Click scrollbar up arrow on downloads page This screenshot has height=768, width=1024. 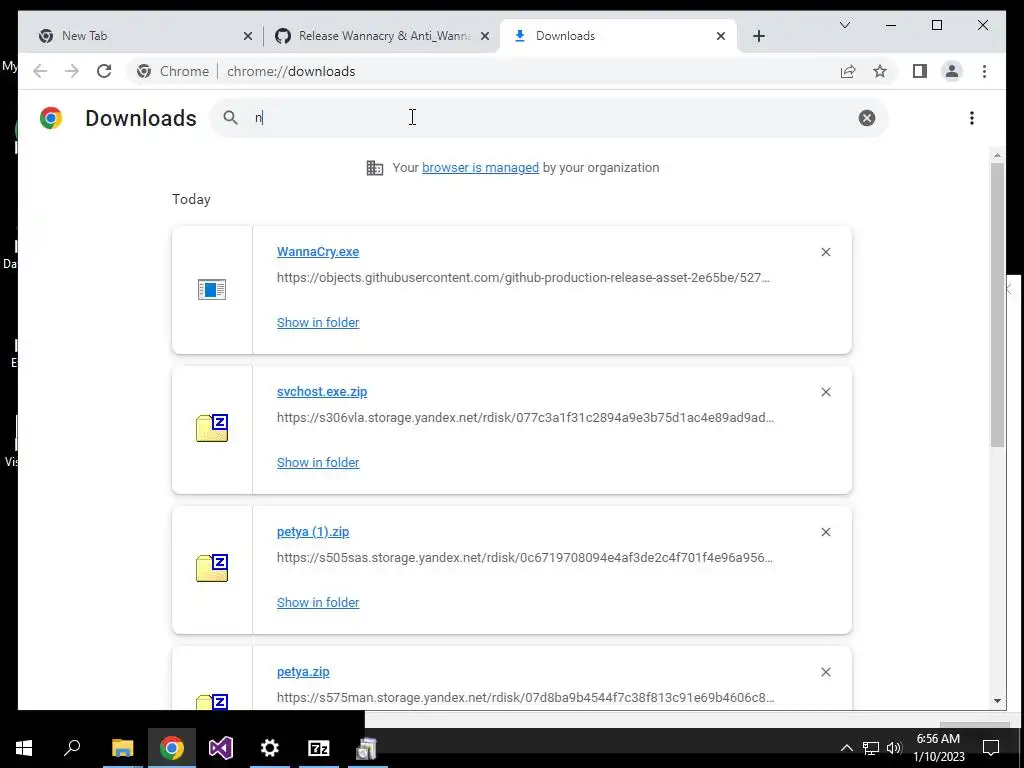997,155
